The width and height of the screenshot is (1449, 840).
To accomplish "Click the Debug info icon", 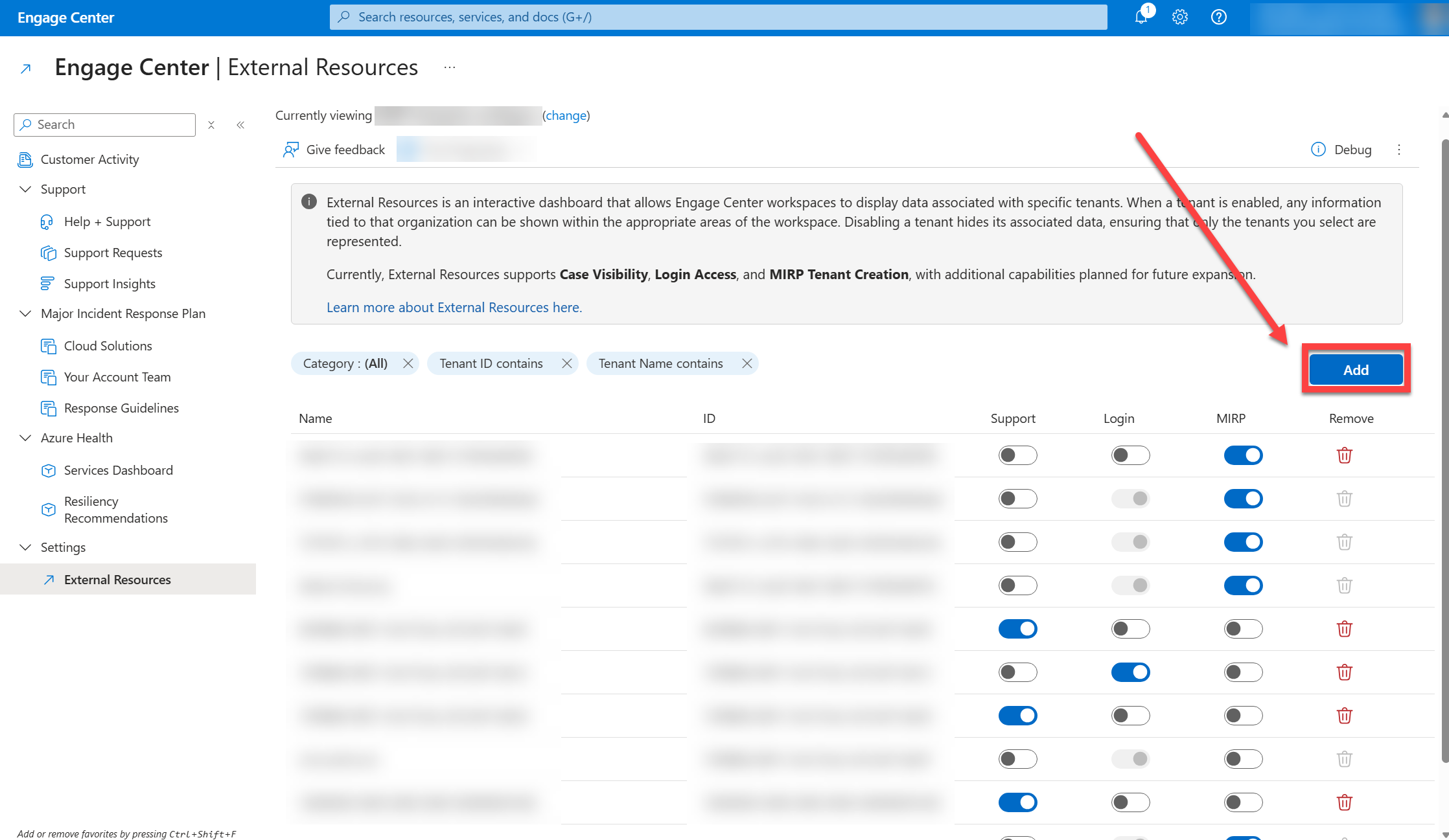I will click(x=1318, y=150).
